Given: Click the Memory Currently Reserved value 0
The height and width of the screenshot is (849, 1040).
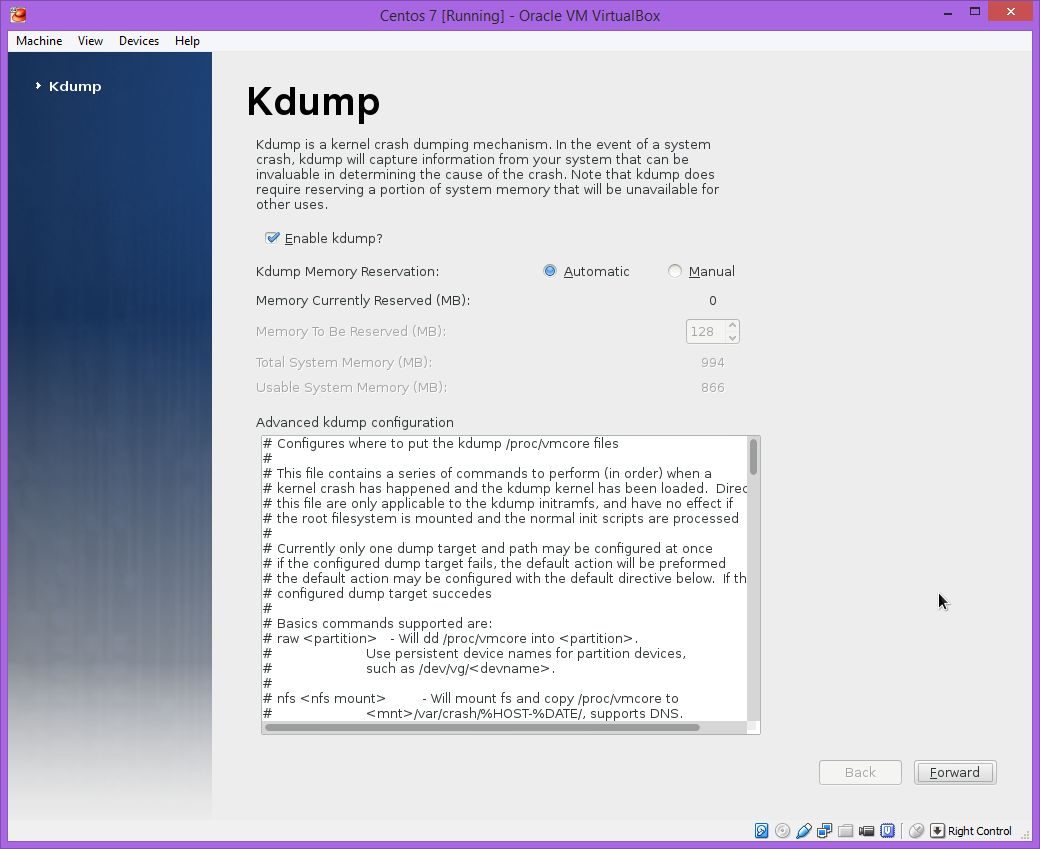Looking at the screenshot, I should [712, 300].
